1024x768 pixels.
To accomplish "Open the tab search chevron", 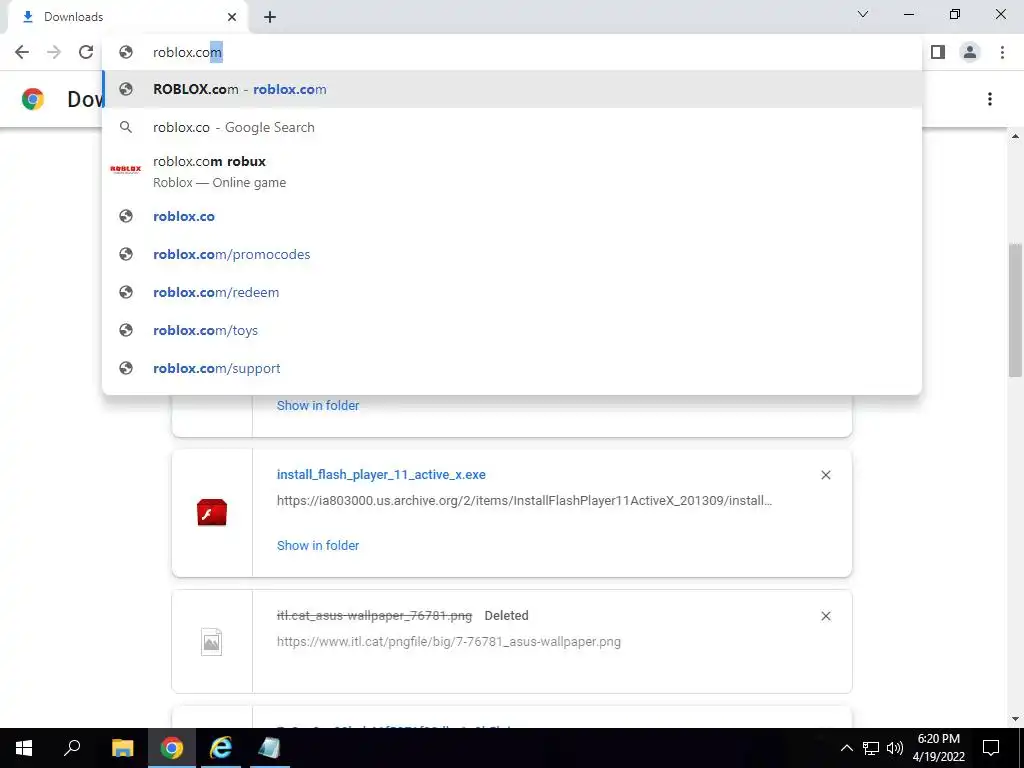I will click(863, 14).
